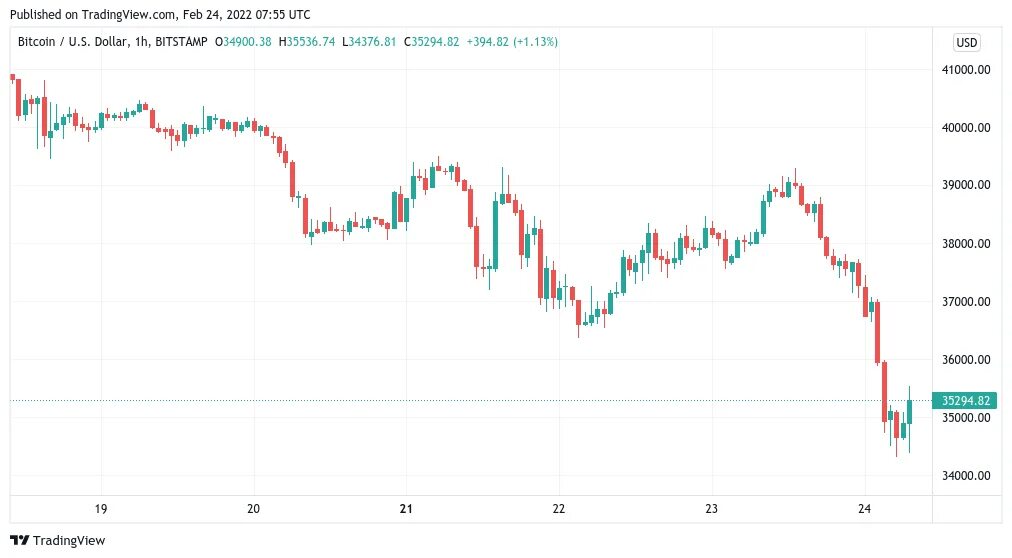Click the 36000.00 price axis label
Screen dimensions: 1012x558
pyautogui.click(x=966, y=359)
